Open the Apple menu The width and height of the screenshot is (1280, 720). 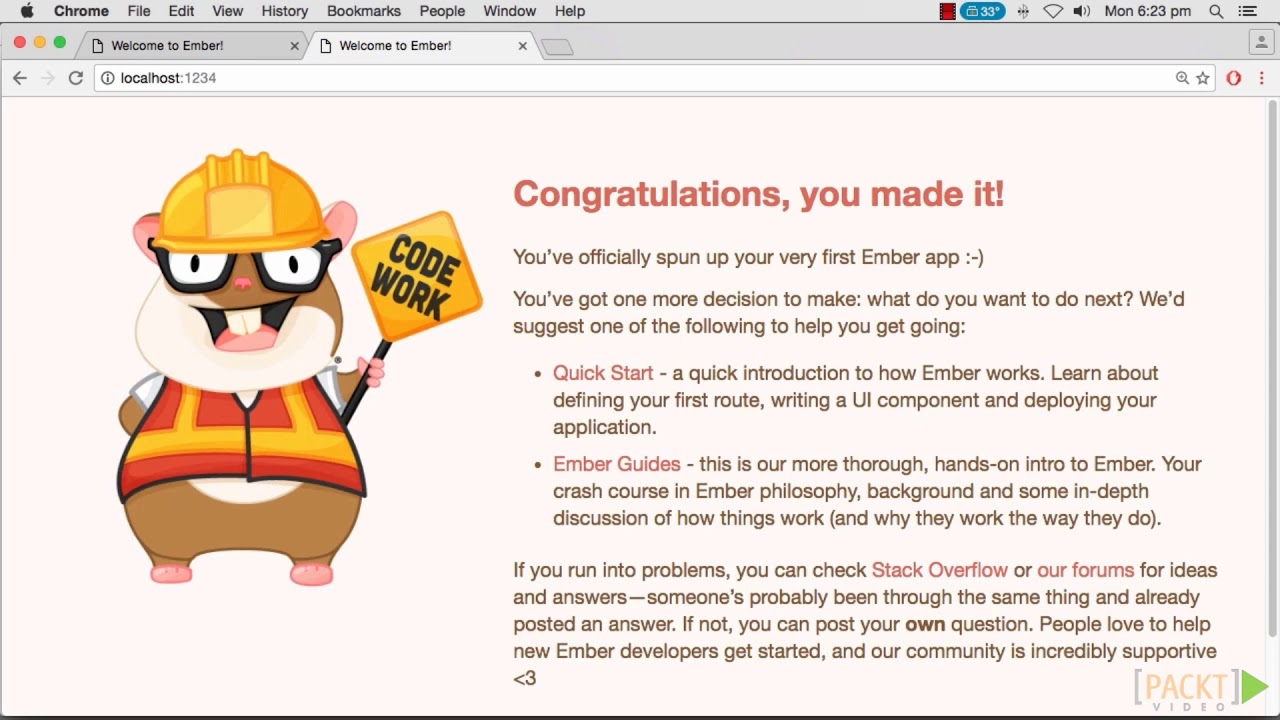click(27, 11)
